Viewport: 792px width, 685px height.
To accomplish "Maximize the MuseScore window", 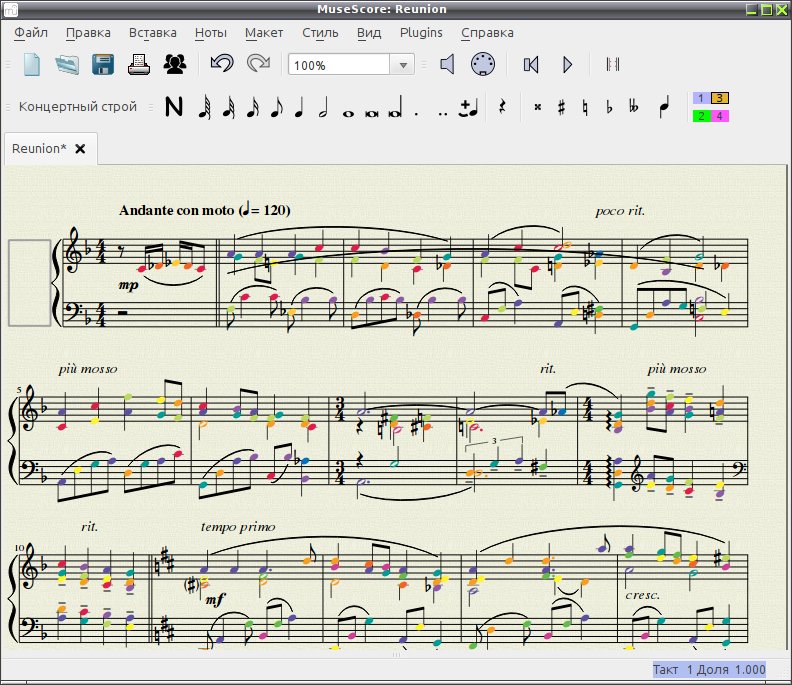I will coord(766,10).
